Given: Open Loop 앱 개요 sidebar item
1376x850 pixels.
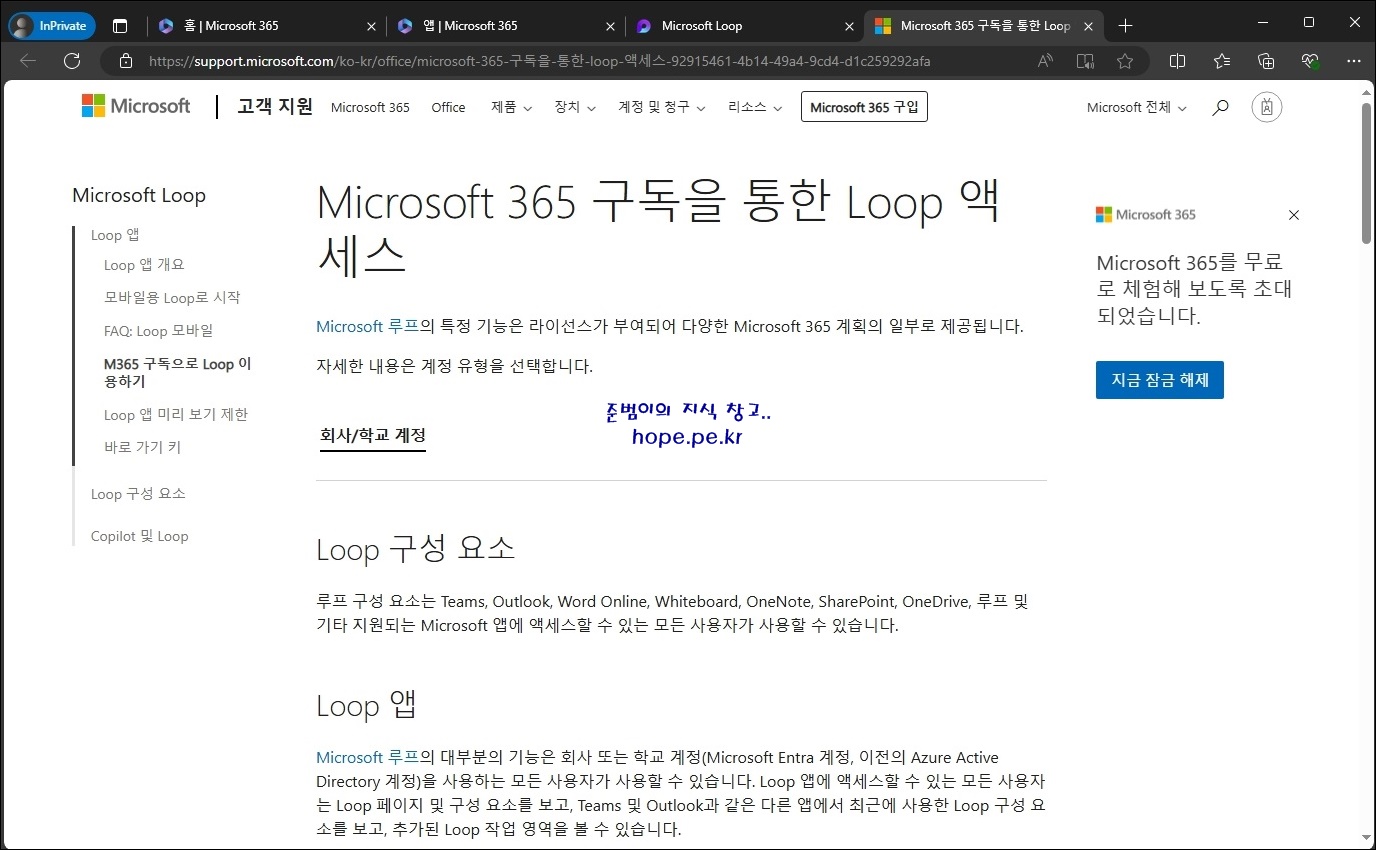Looking at the screenshot, I should 144,265.
